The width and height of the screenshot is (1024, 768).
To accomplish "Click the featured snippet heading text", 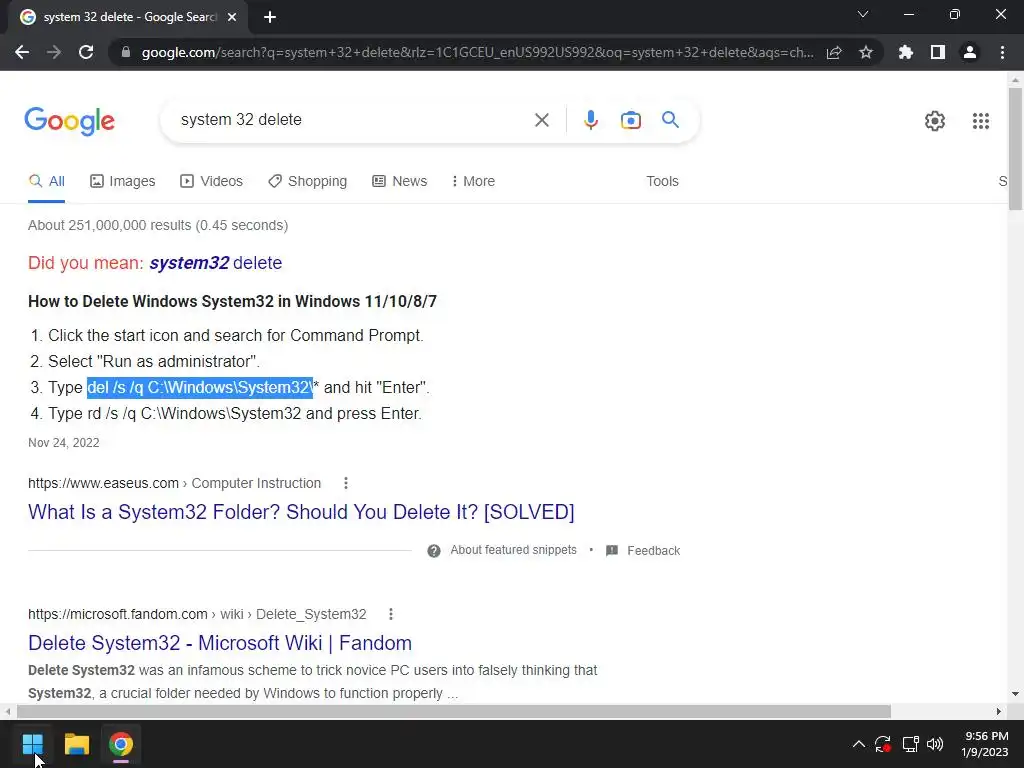I will 232,302.
